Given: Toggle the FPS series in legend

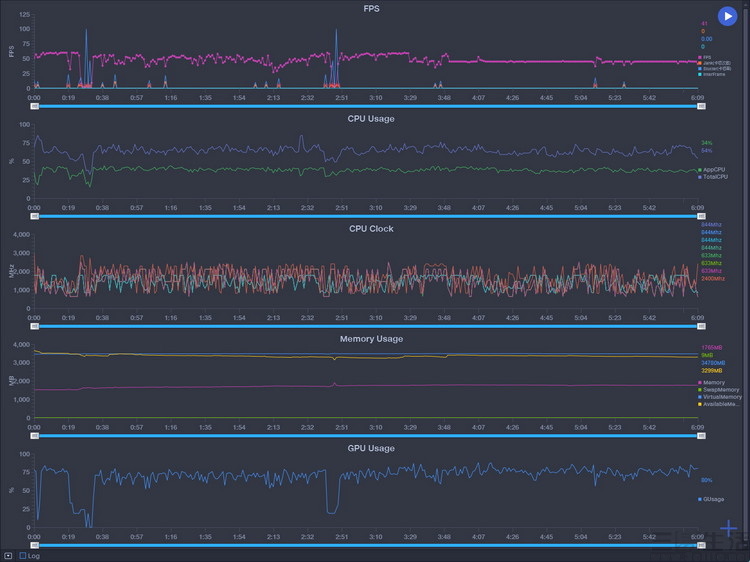Looking at the screenshot, I should [x=706, y=57].
